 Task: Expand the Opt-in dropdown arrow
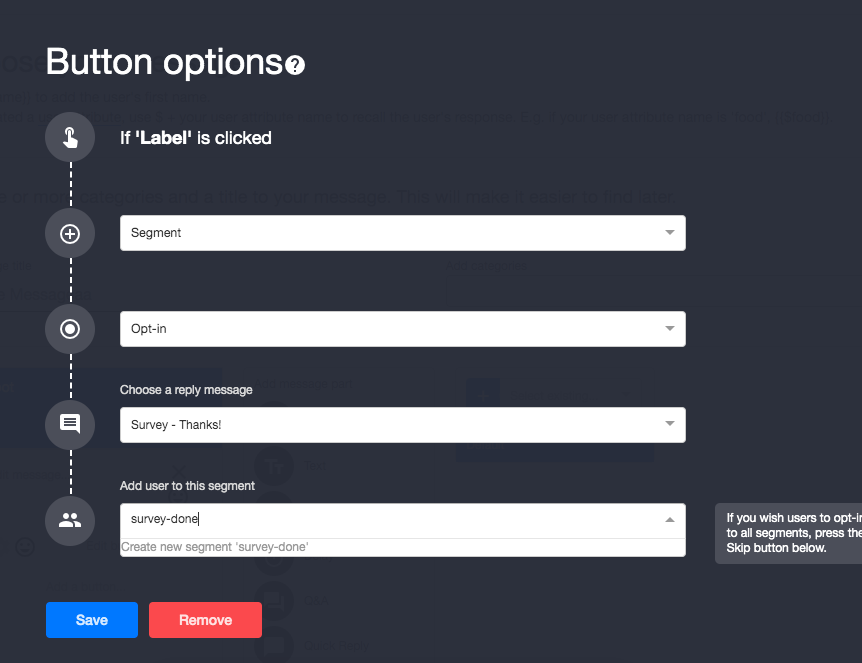(670, 329)
